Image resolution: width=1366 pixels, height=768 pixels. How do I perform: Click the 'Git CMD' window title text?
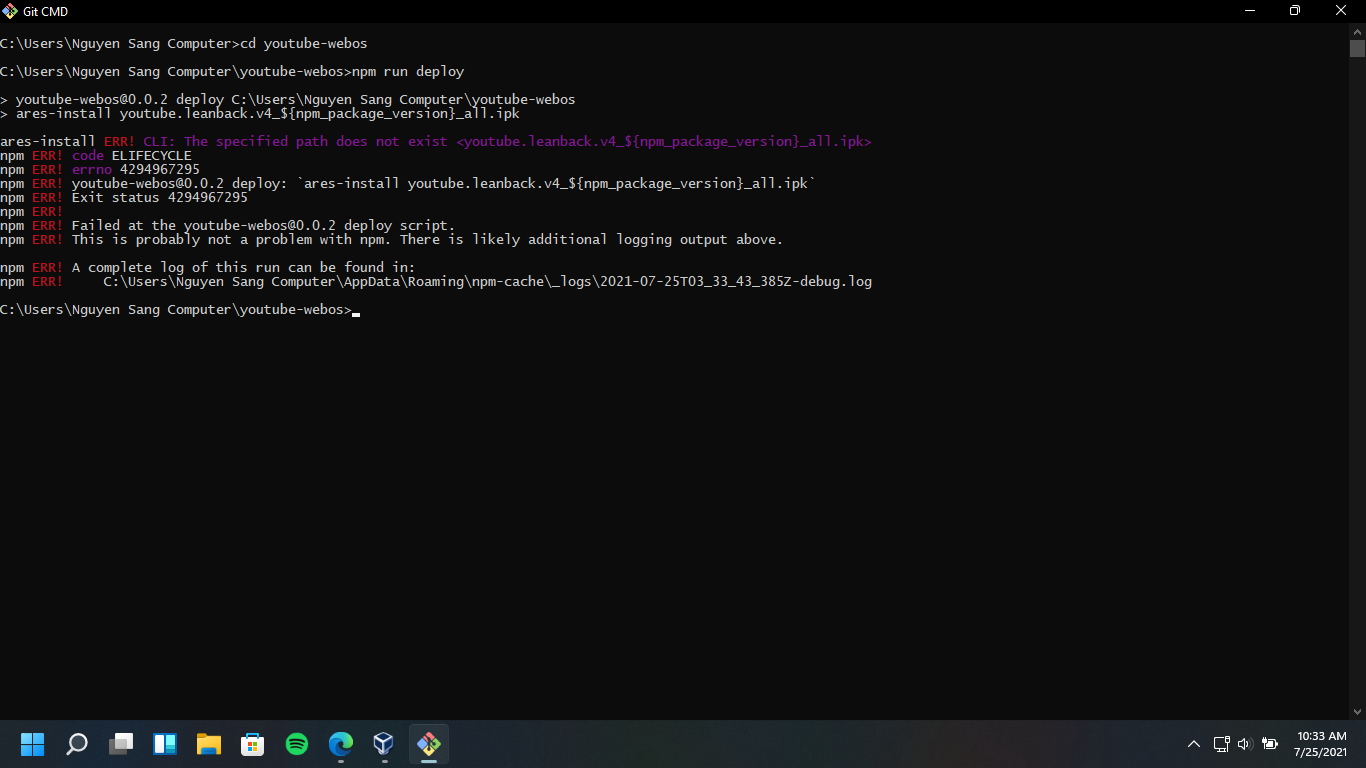pyautogui.click(x=46, y=11)
